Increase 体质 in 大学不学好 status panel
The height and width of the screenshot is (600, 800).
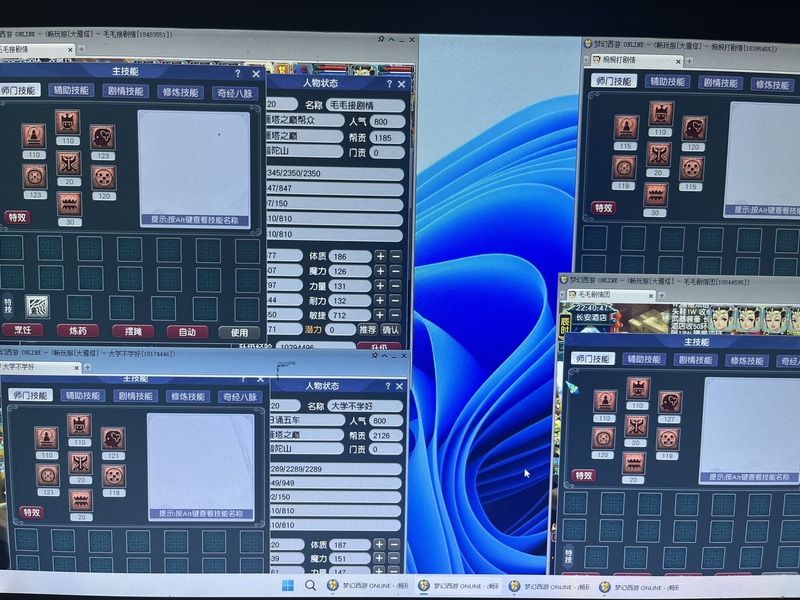coord(379,545)
